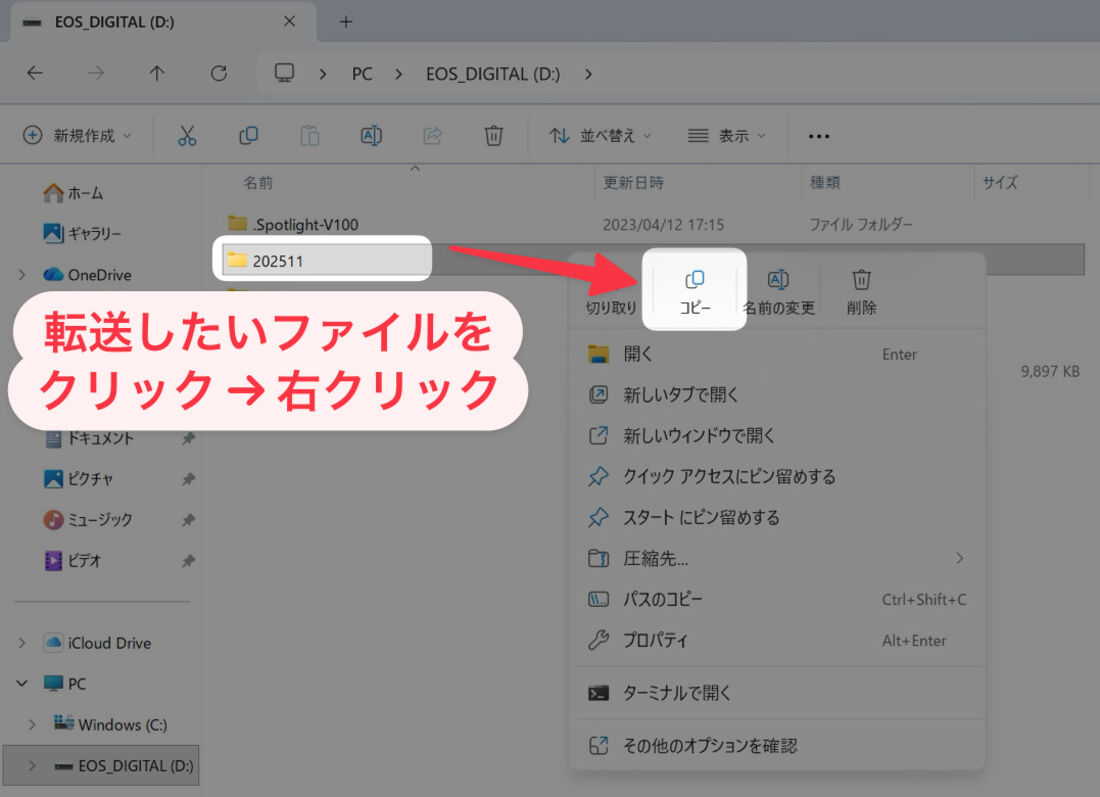Click the Delete trash icon on the toolbar

pos(493,135)
